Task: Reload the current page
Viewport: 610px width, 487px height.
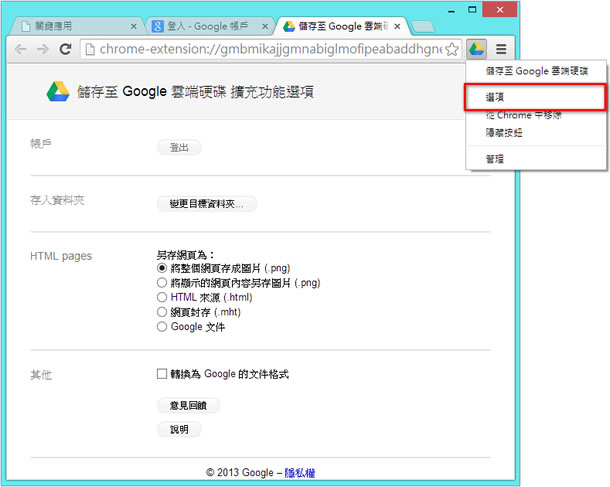Action: (x=66, y=48)
